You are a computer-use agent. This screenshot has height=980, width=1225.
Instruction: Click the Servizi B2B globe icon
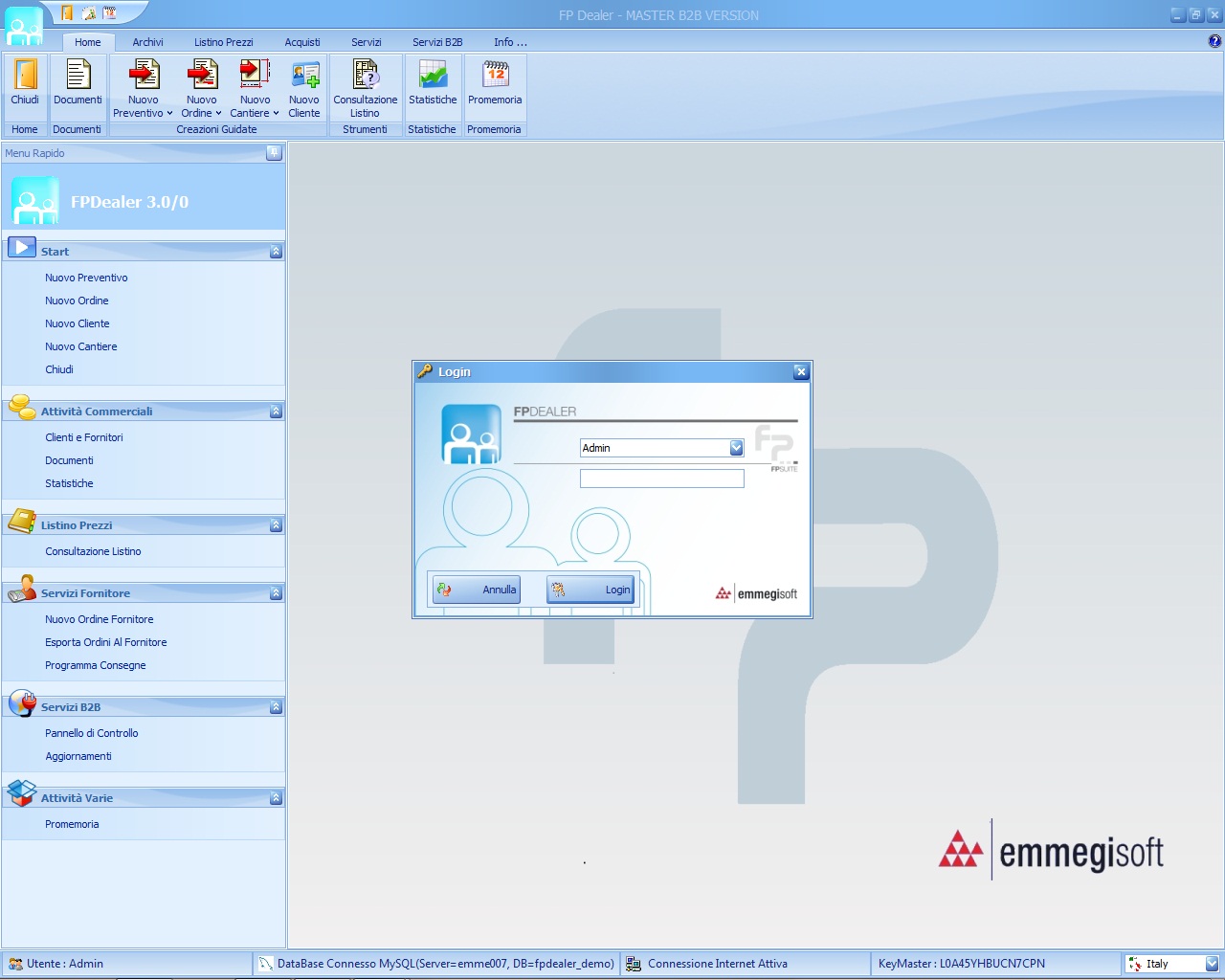point(21,702)
